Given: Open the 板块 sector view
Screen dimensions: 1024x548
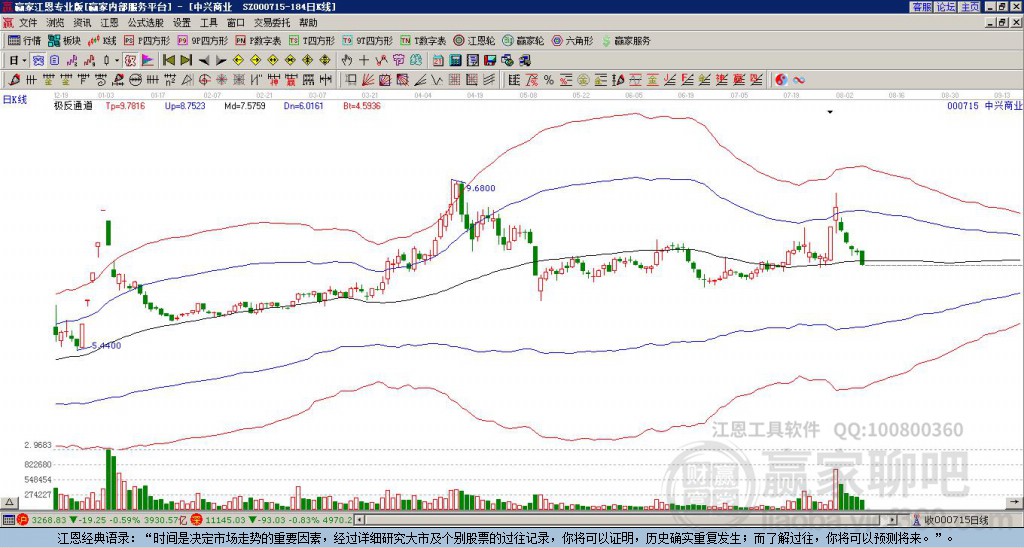Looking at the screenshot, I should [64, 41].
